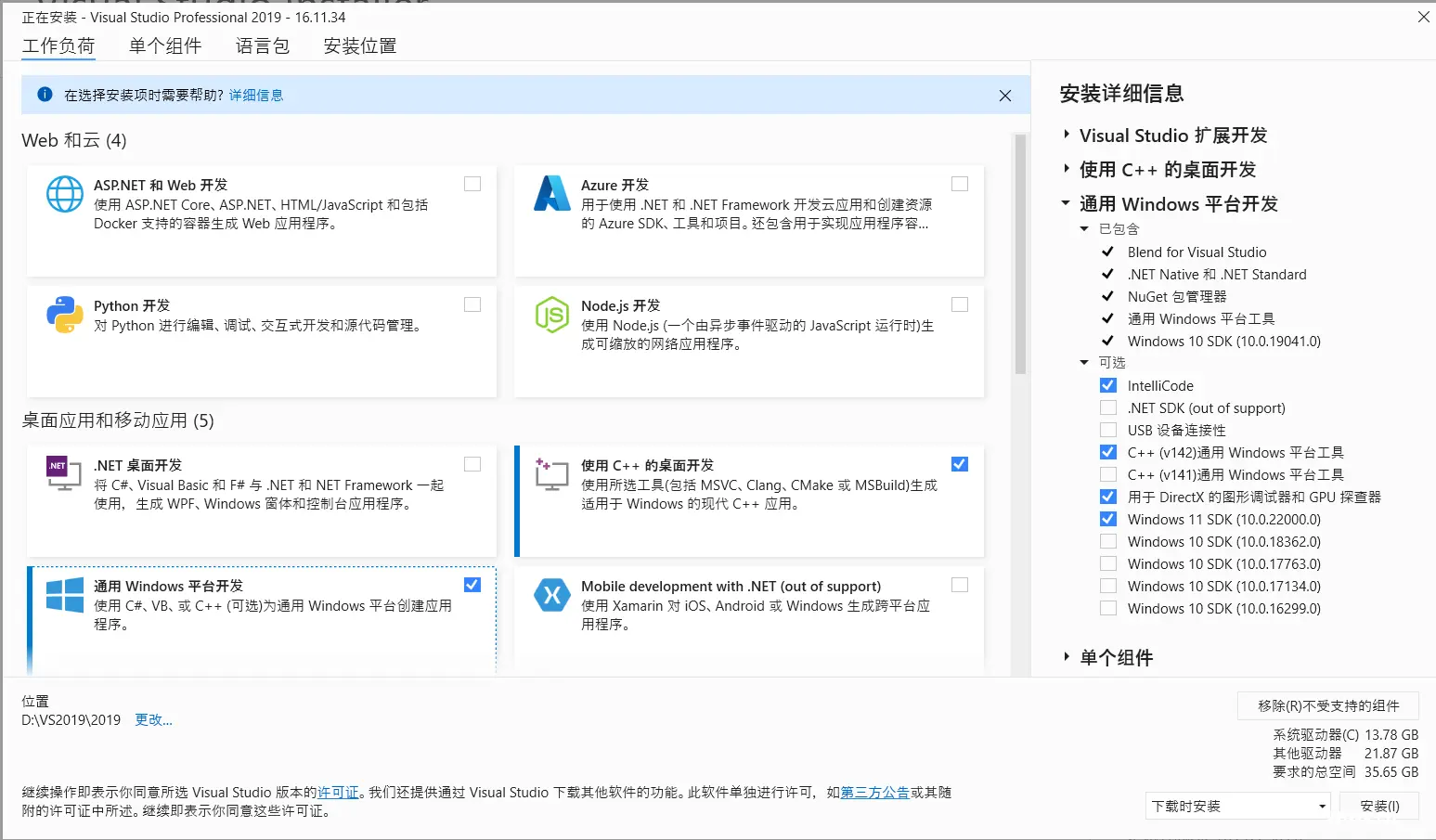Collapse the 可选 section

coord(1084,362)
